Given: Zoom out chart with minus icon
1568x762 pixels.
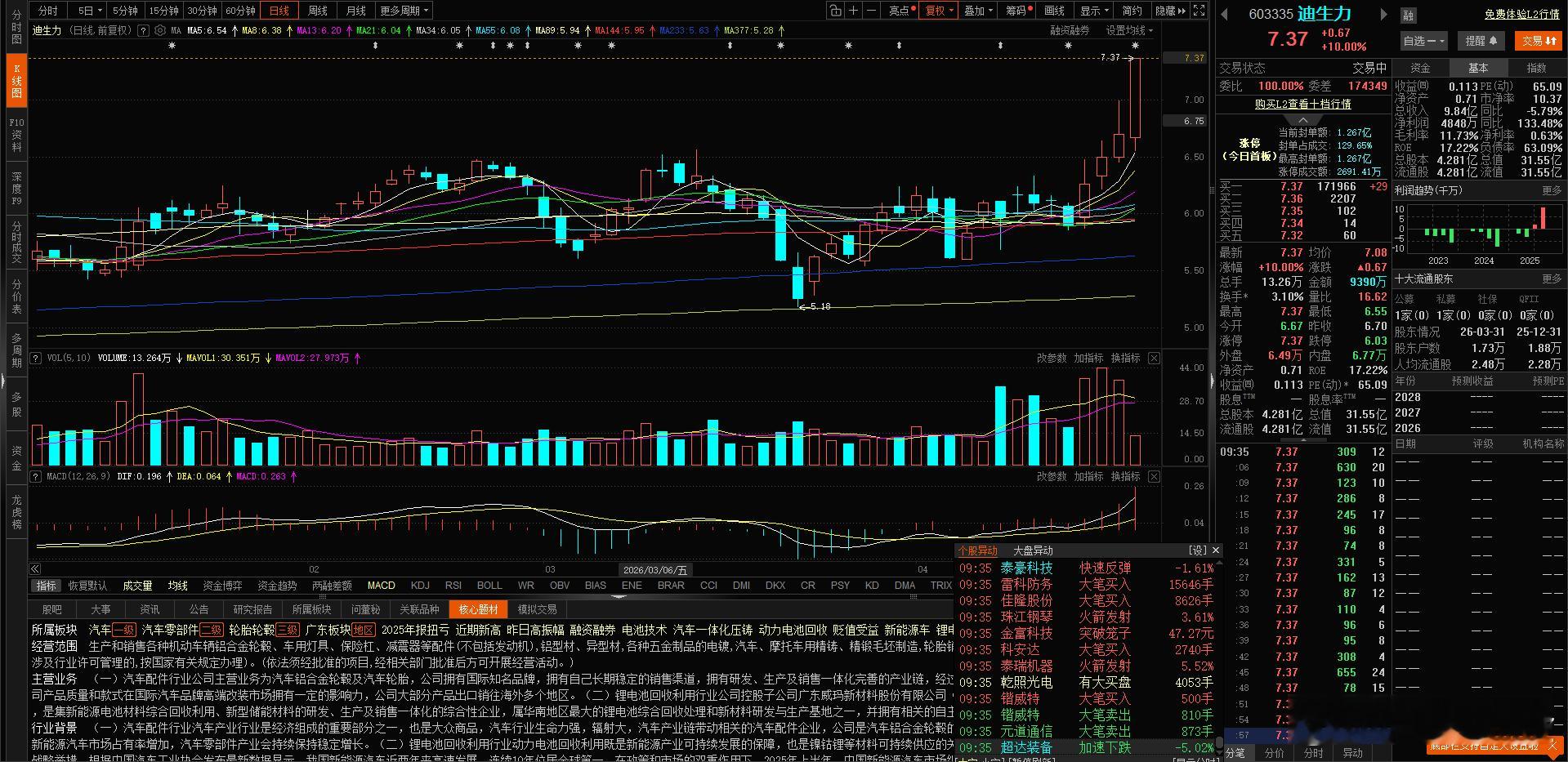Looking at the screenshot, I should tap(871, 11).
